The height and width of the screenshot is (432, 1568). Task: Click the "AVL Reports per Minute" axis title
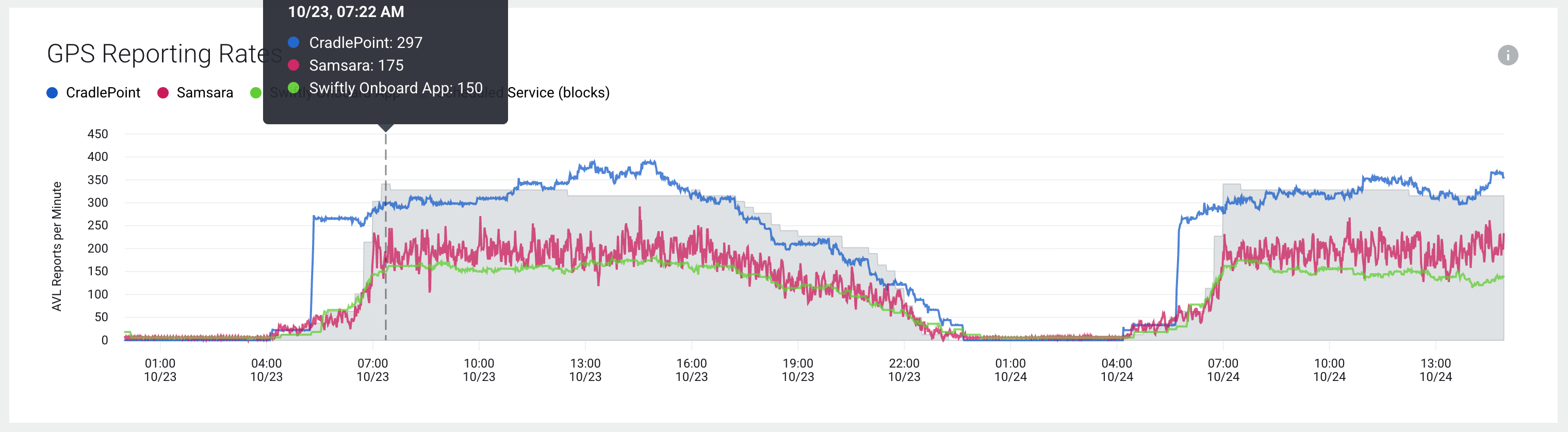coord(57,246)
